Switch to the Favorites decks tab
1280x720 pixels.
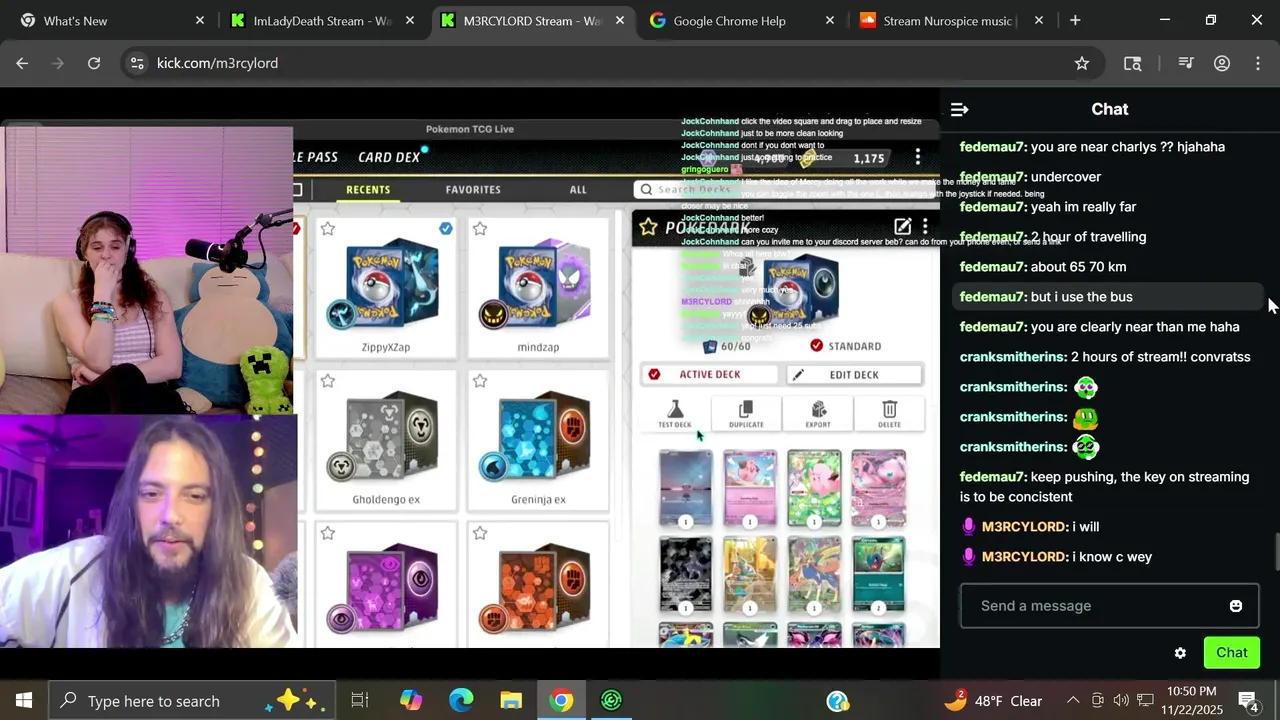coord(473,189)
